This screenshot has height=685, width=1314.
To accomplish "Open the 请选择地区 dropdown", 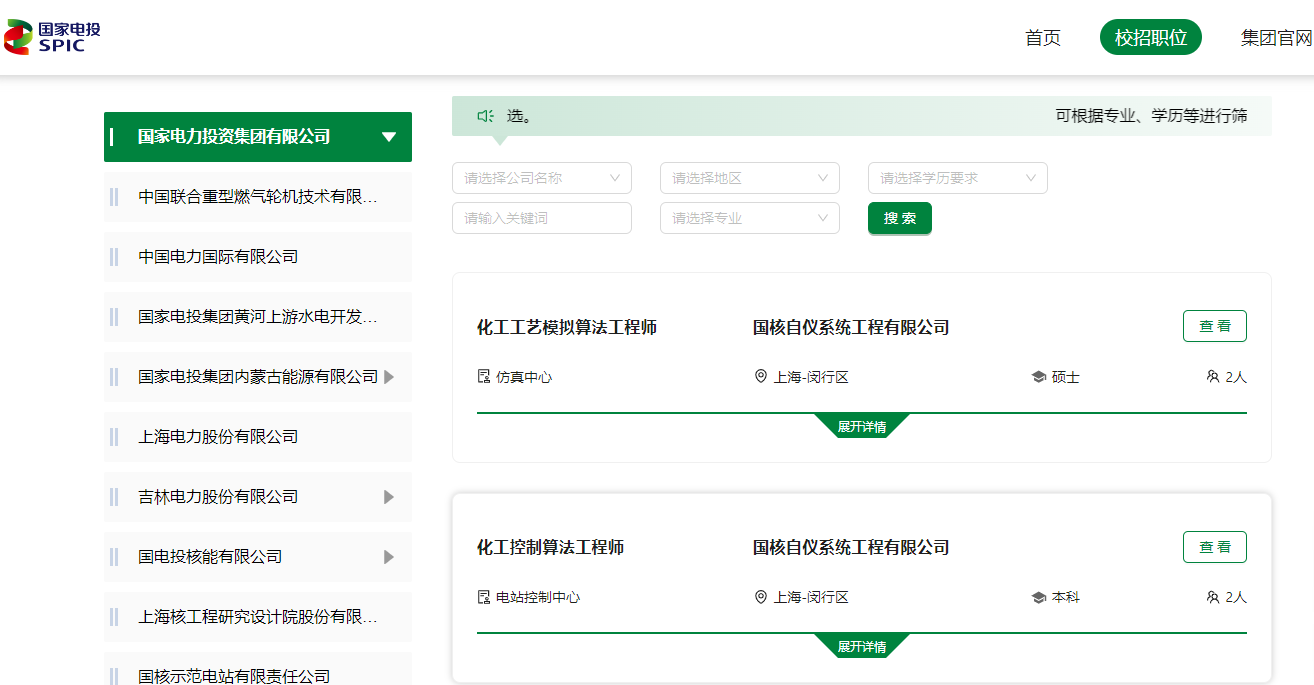I will click(750, 178).
